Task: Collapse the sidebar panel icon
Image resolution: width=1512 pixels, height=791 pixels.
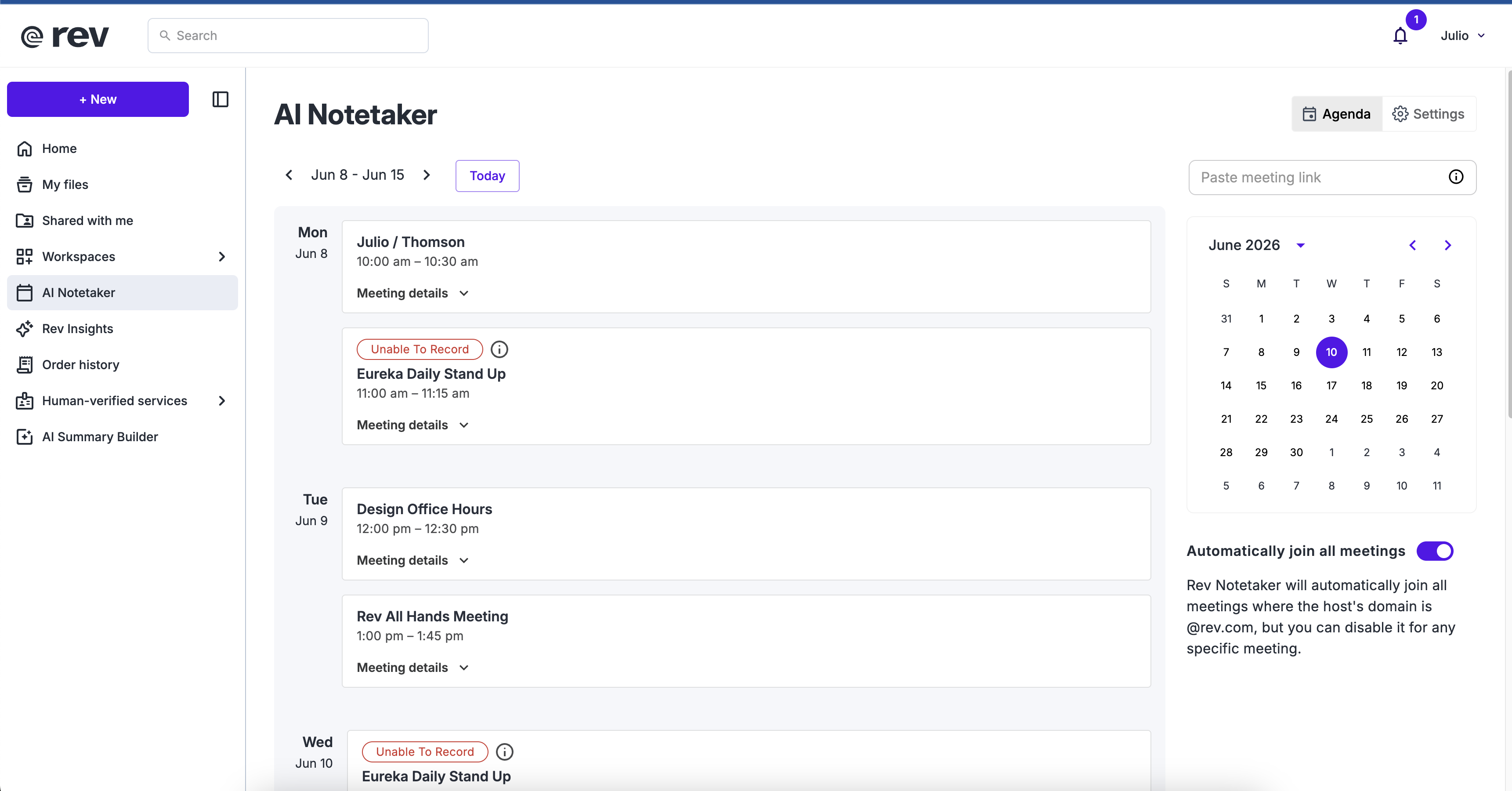Action: click(x=220, y=99)
